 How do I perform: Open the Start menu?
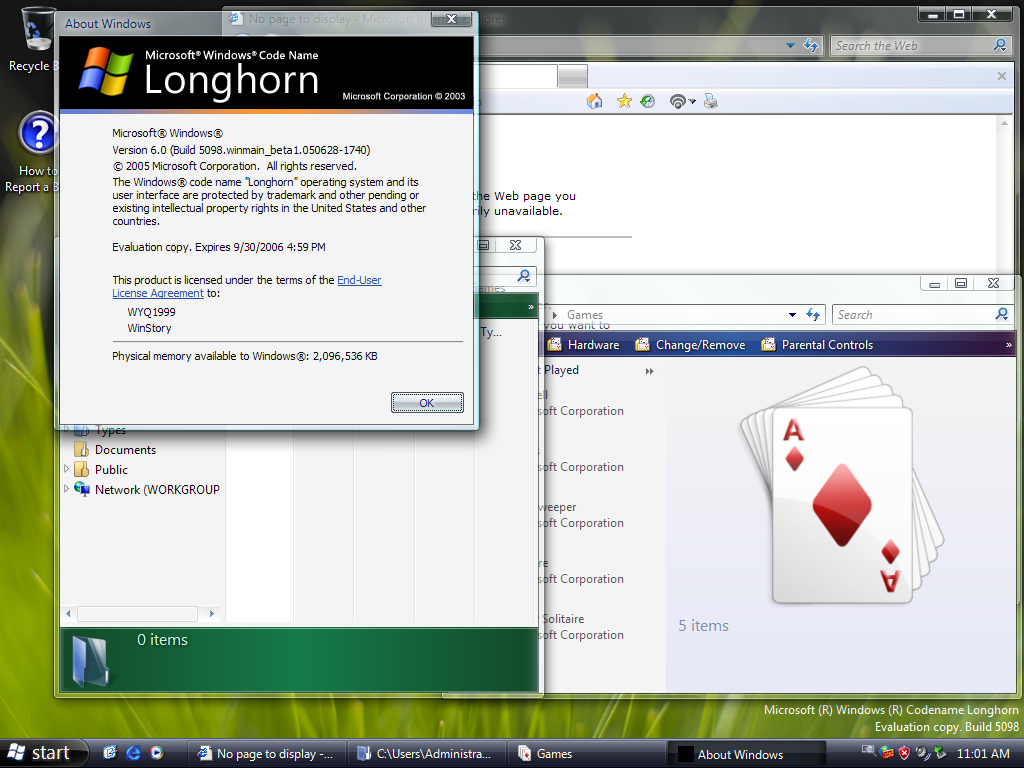tap(43, 754)
